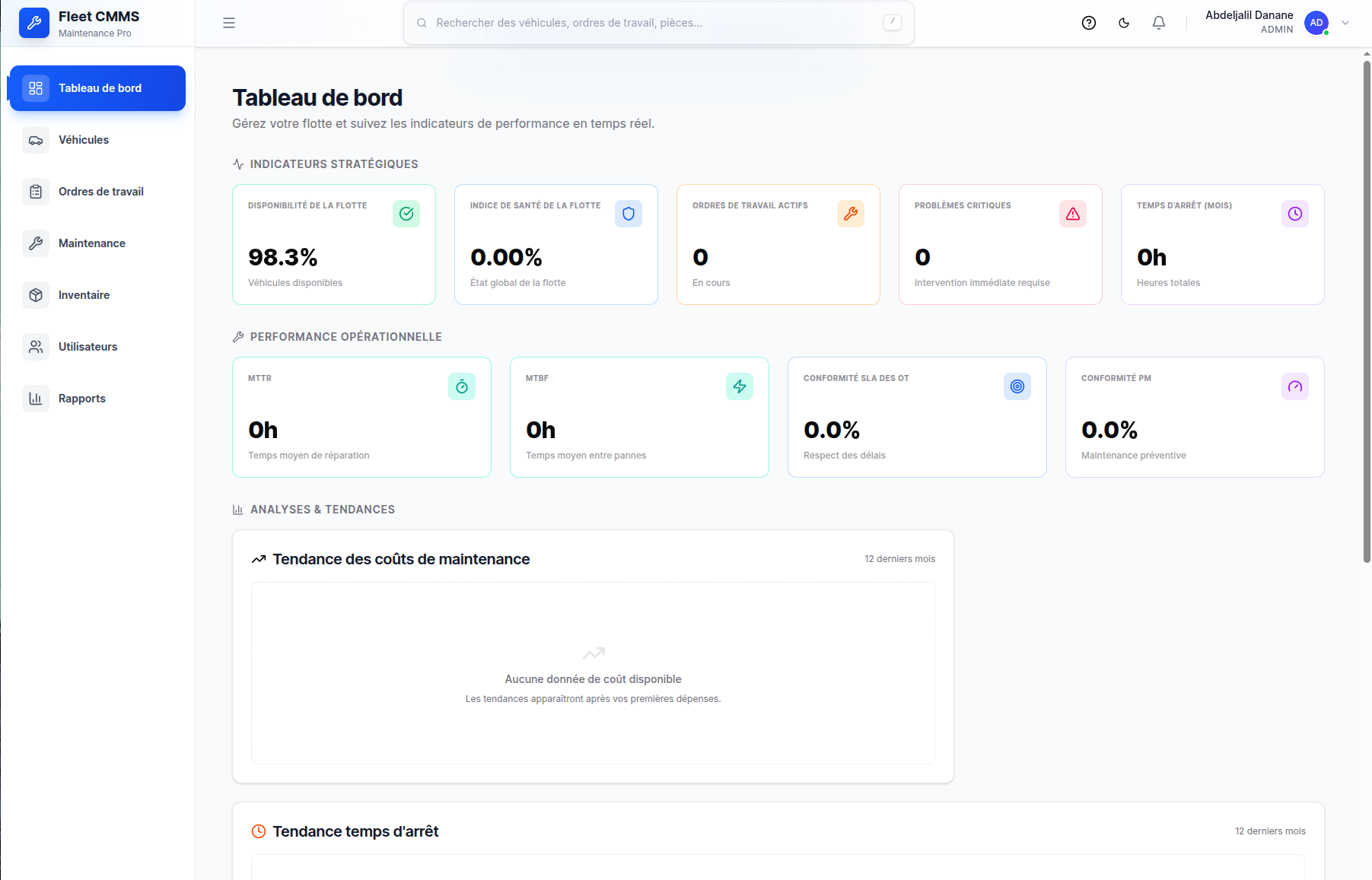Click the 98.3% fleet availability value
Screen dimensions: 1372x880
pos(283,257)
